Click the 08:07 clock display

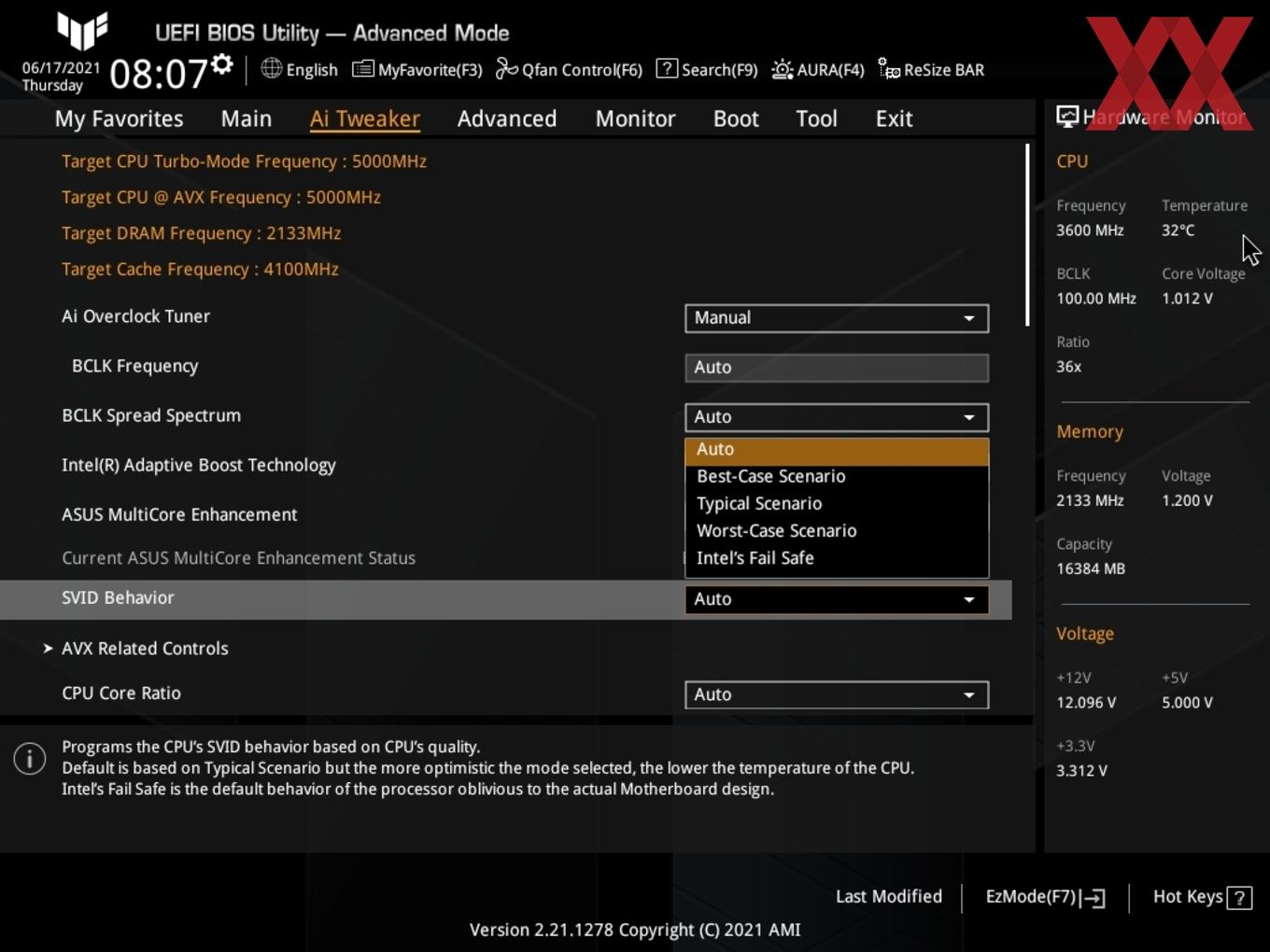click(159, 73)
